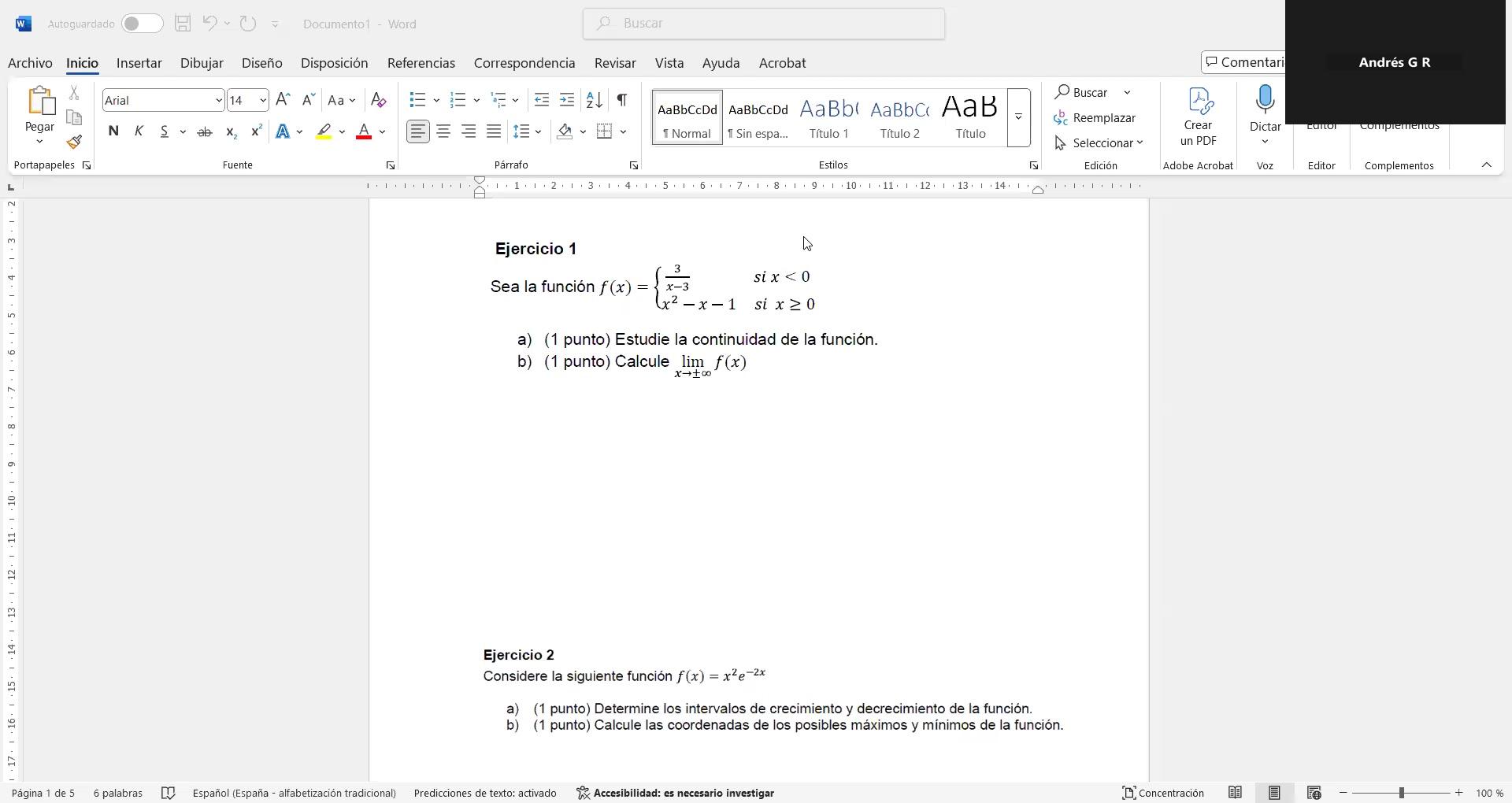Switch to Read Mode view
1512x803 pixels.
click(x=1236, y=793)
